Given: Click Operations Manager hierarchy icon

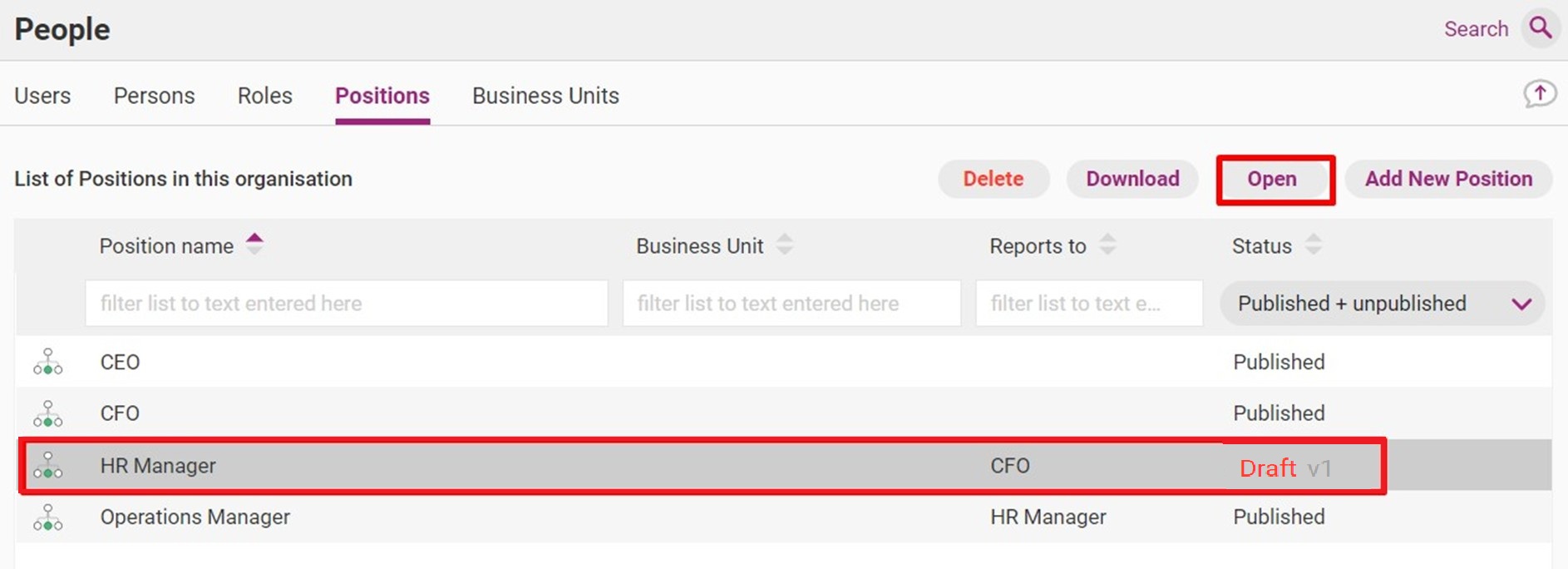Looking at the screenshot, I should point(48,517).
